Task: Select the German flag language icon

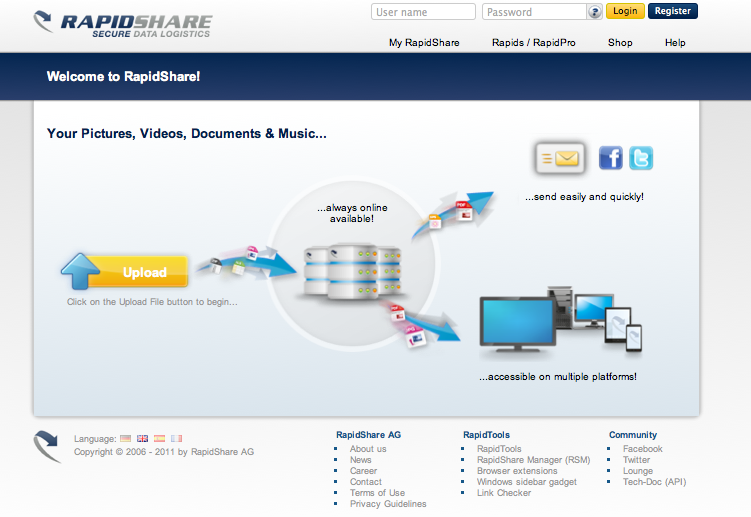Action: pos(125,438)
